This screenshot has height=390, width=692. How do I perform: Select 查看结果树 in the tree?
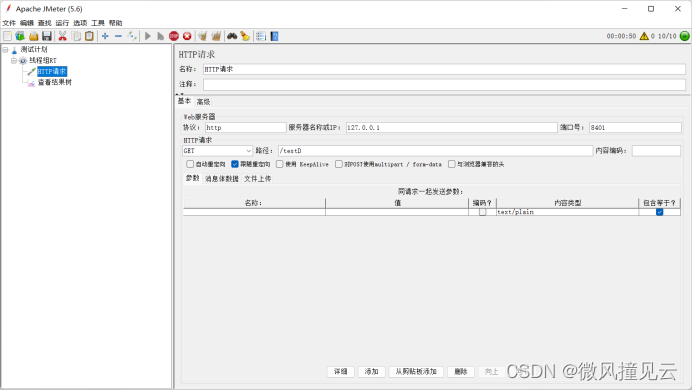coord(55,82)
